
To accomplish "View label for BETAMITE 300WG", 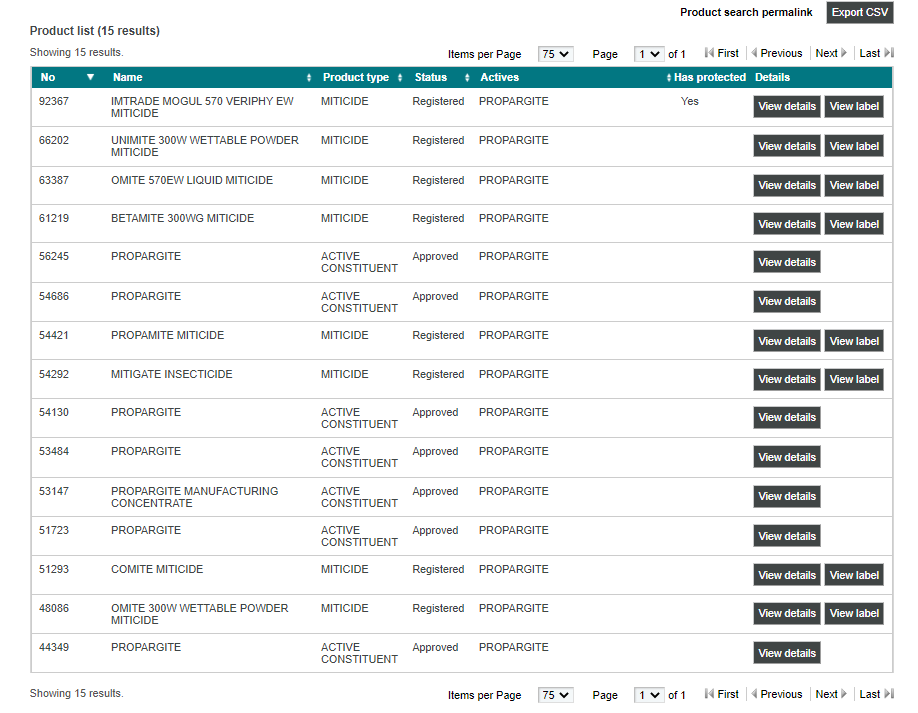I will pos(854,224).
